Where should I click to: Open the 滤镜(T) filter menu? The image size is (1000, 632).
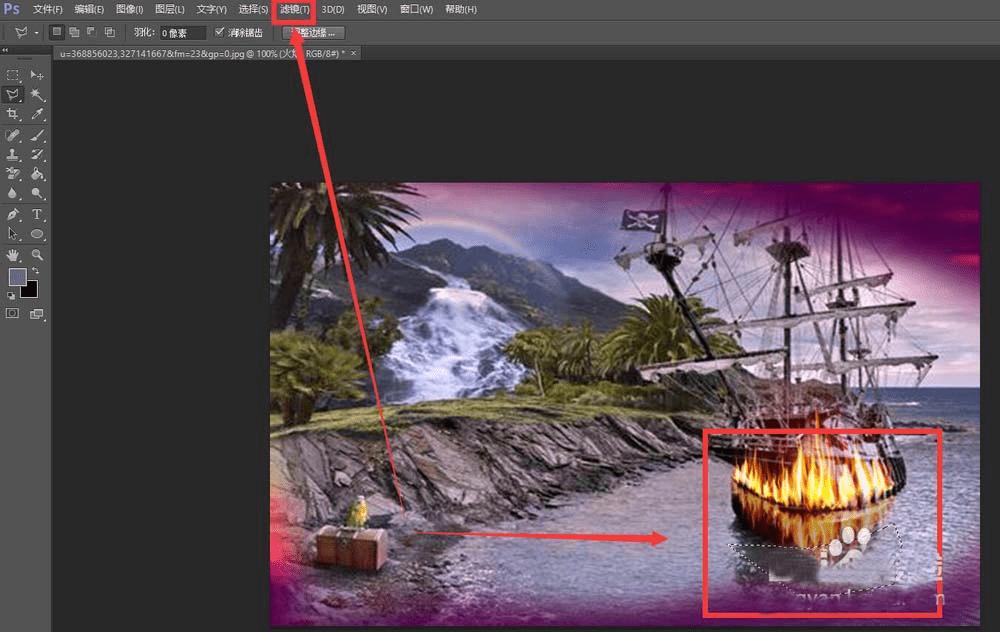294,10
